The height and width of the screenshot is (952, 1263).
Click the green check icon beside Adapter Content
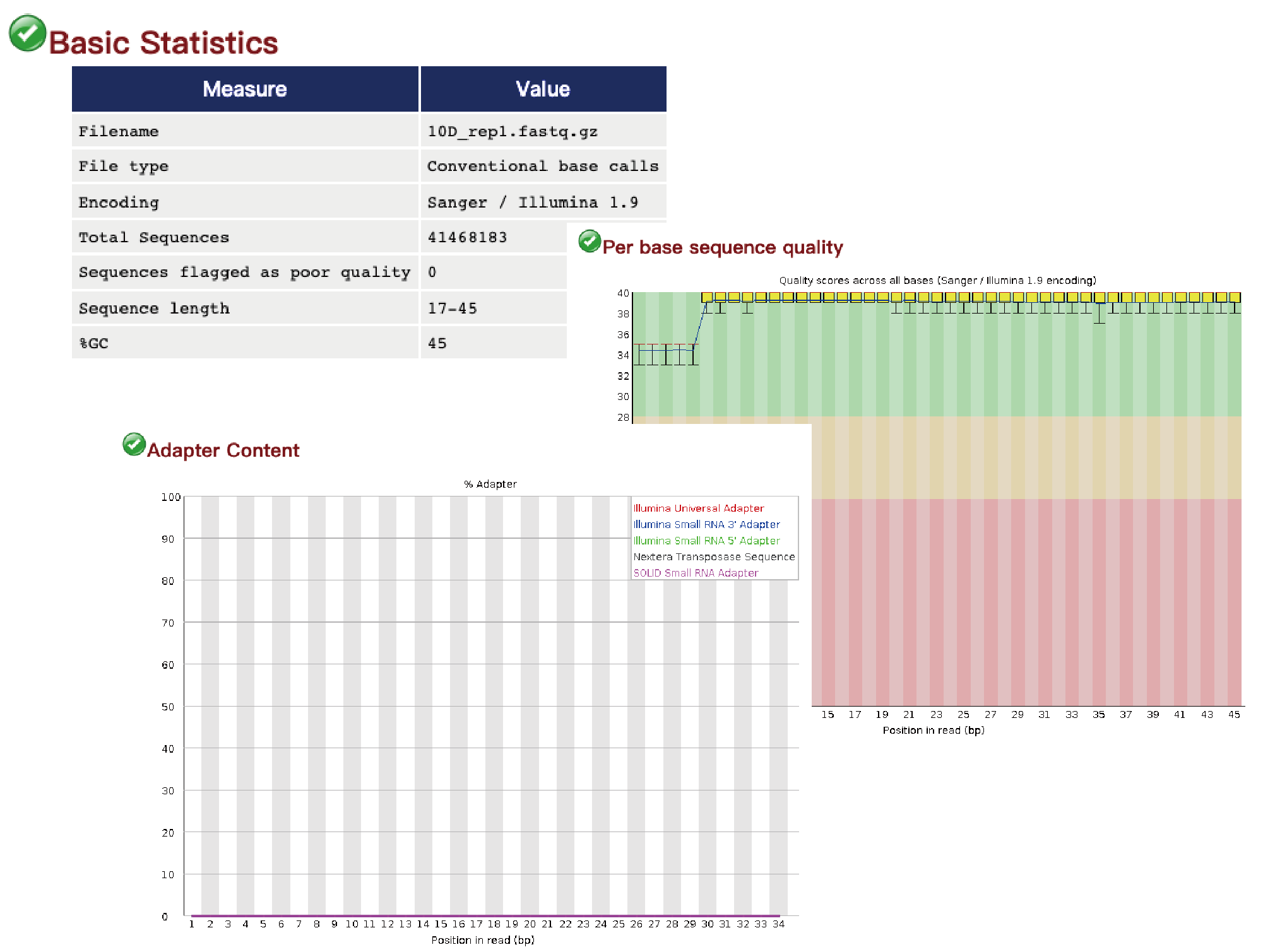[134, 444]
